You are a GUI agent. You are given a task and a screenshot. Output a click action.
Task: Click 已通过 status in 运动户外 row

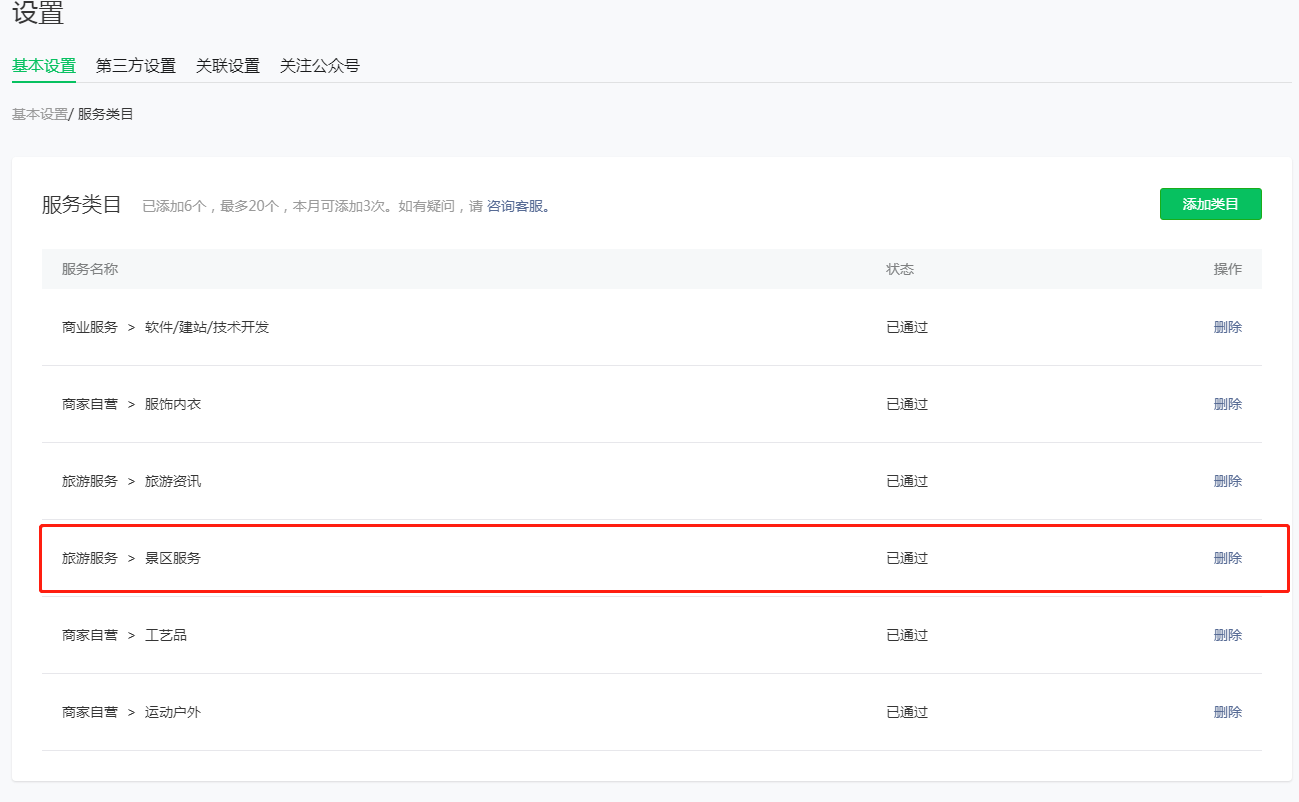(x=907, y=712)
